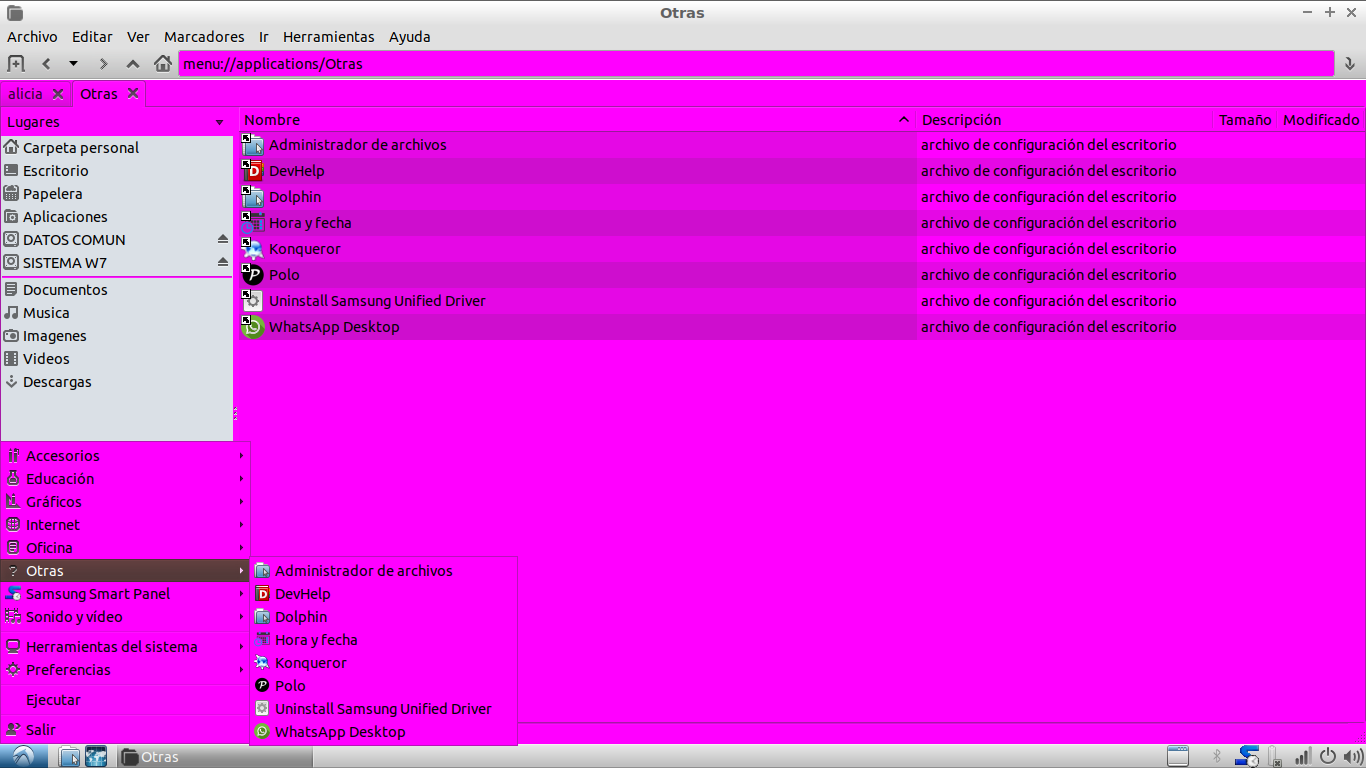
Task: Select WhatsApp Desktop icon in file list
Action: 253,327
